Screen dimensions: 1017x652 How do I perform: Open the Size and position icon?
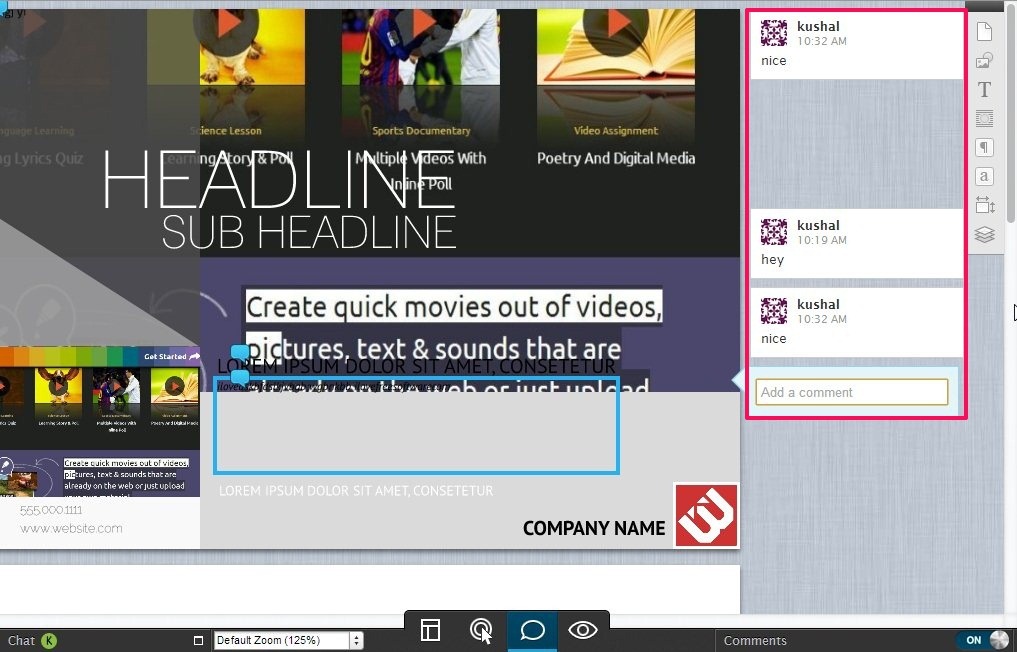click(x=985, y=205)
